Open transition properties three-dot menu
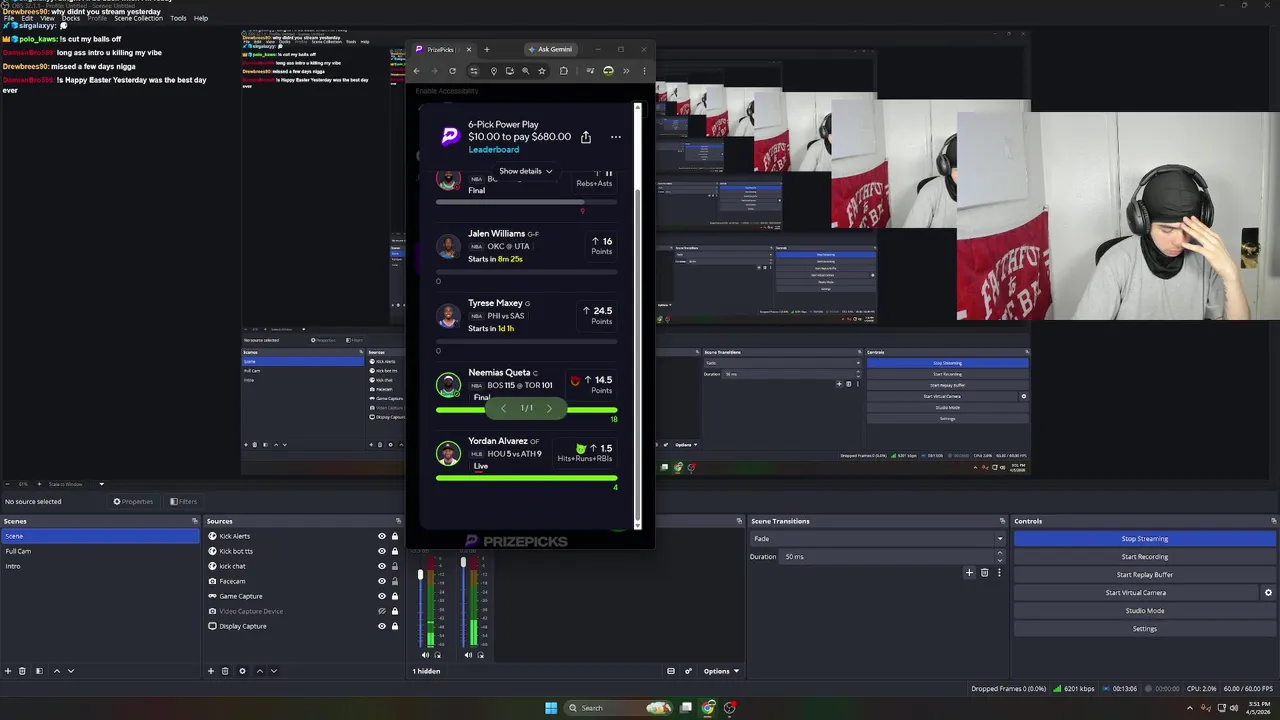 [998, 572]
